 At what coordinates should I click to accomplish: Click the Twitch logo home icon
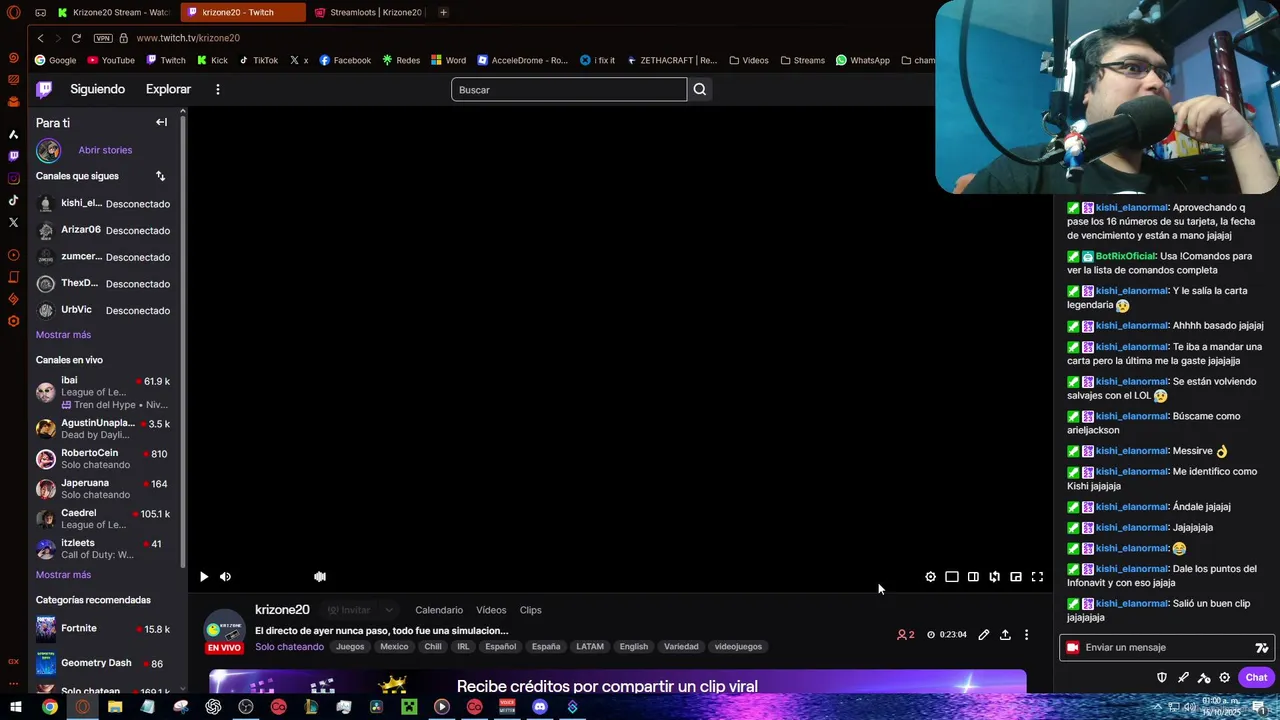[44, 89]
